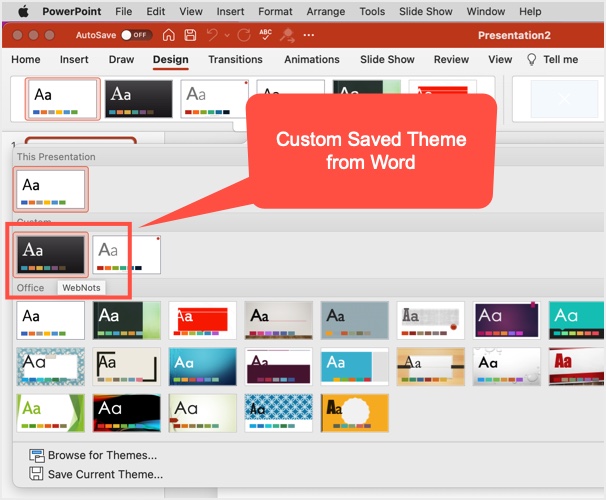Select the second white custom theme thumbnail

click(x=126, y=255)
